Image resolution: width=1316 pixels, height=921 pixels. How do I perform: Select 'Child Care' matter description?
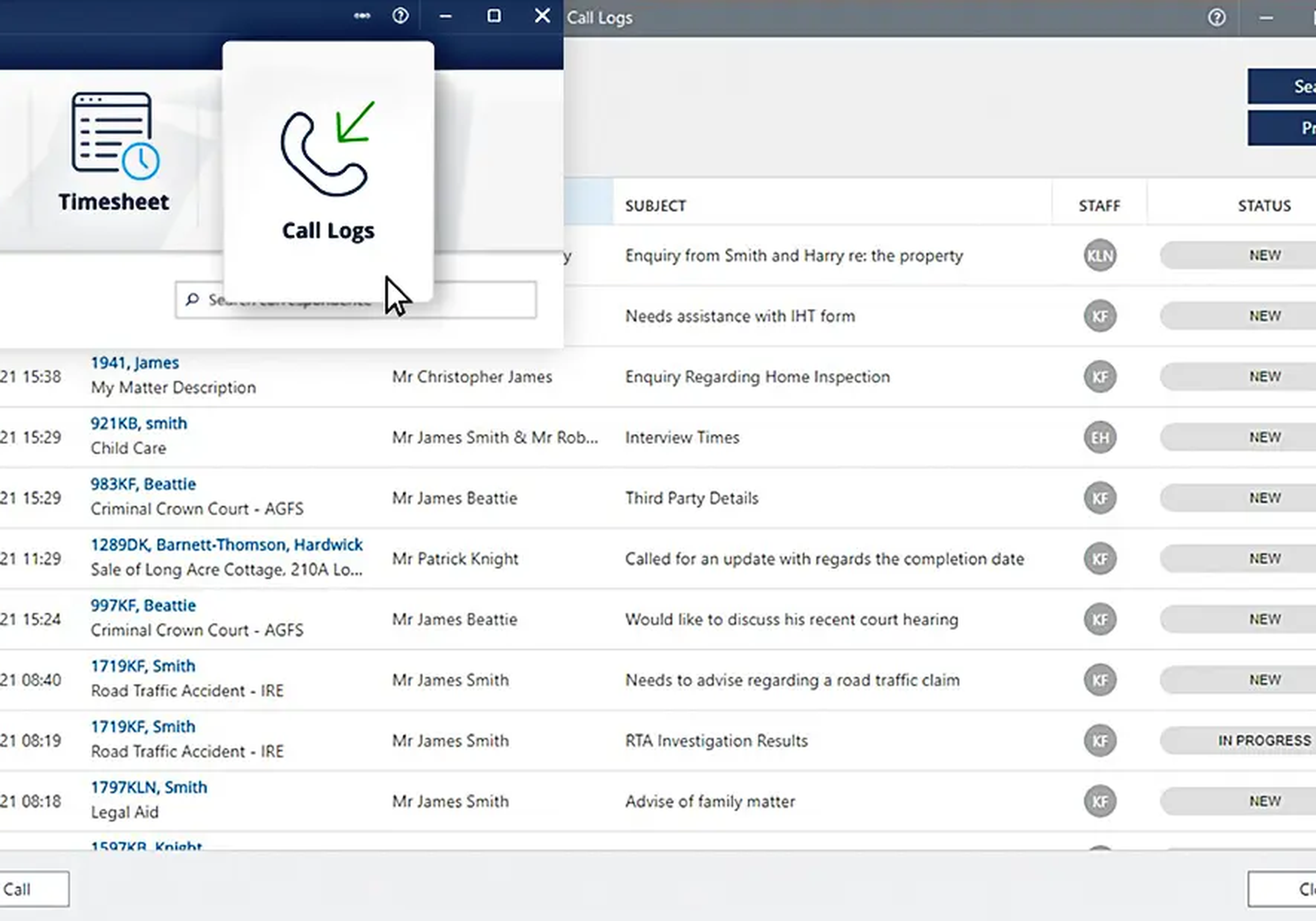pyautogui.click(x=129, y=448)
